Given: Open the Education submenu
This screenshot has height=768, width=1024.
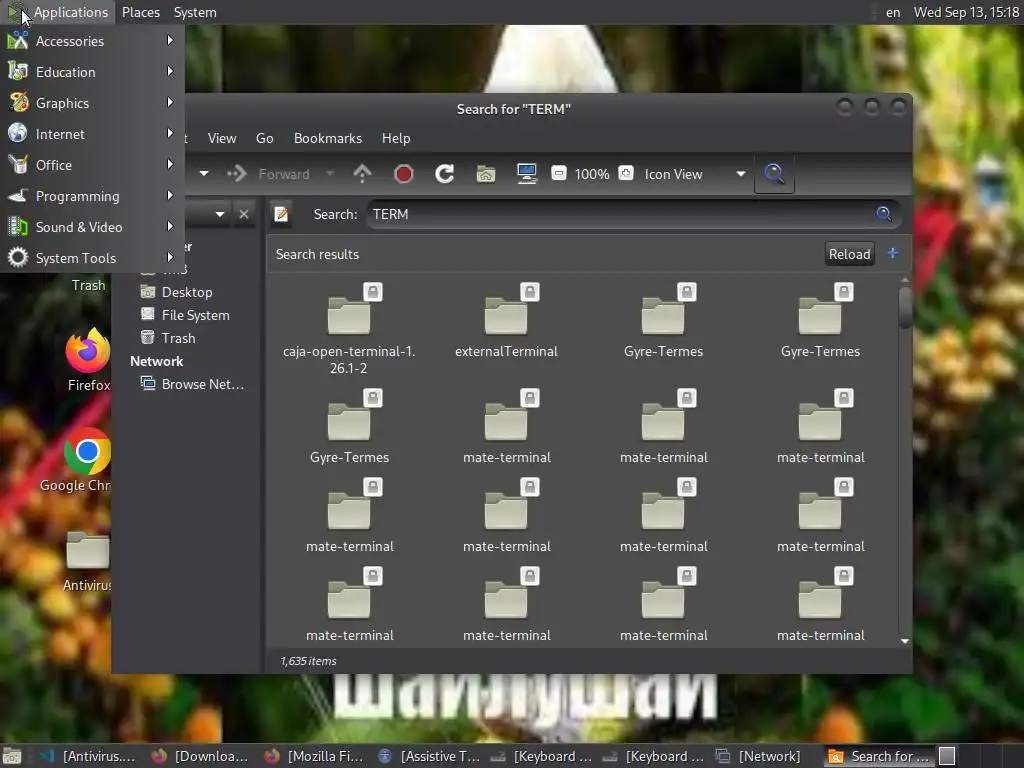Looking at the screenshot, I should point(91,72).
